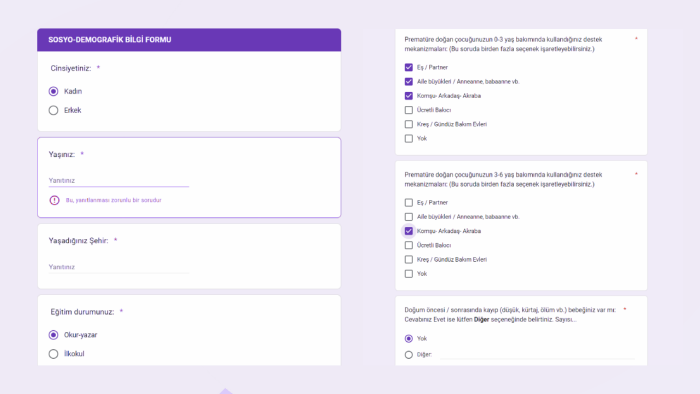Check Eş / Partner in the 3-6 yaş question

409,203
